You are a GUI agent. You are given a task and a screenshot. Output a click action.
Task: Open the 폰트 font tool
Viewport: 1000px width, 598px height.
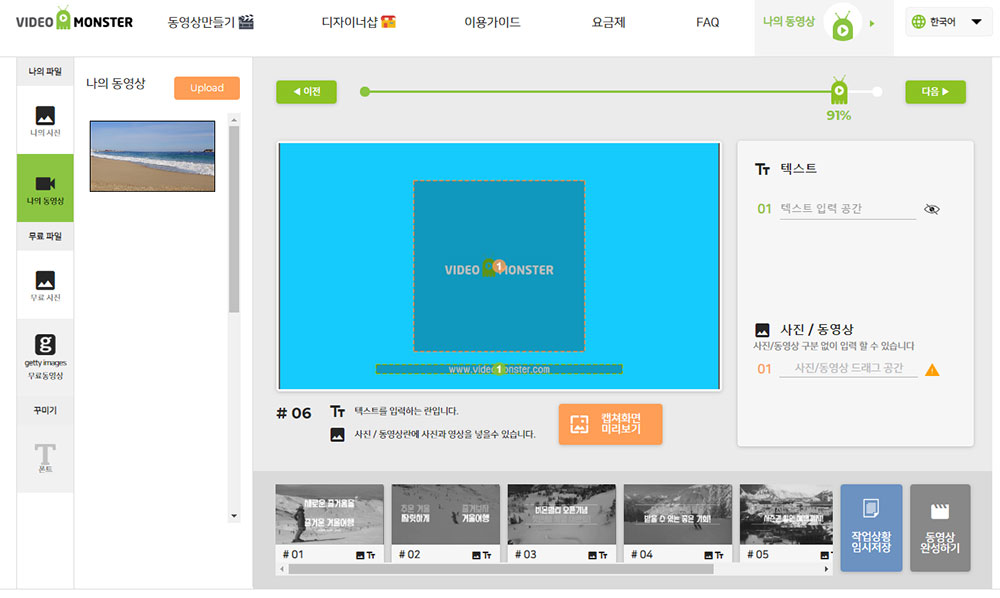(x=45, y=458)
